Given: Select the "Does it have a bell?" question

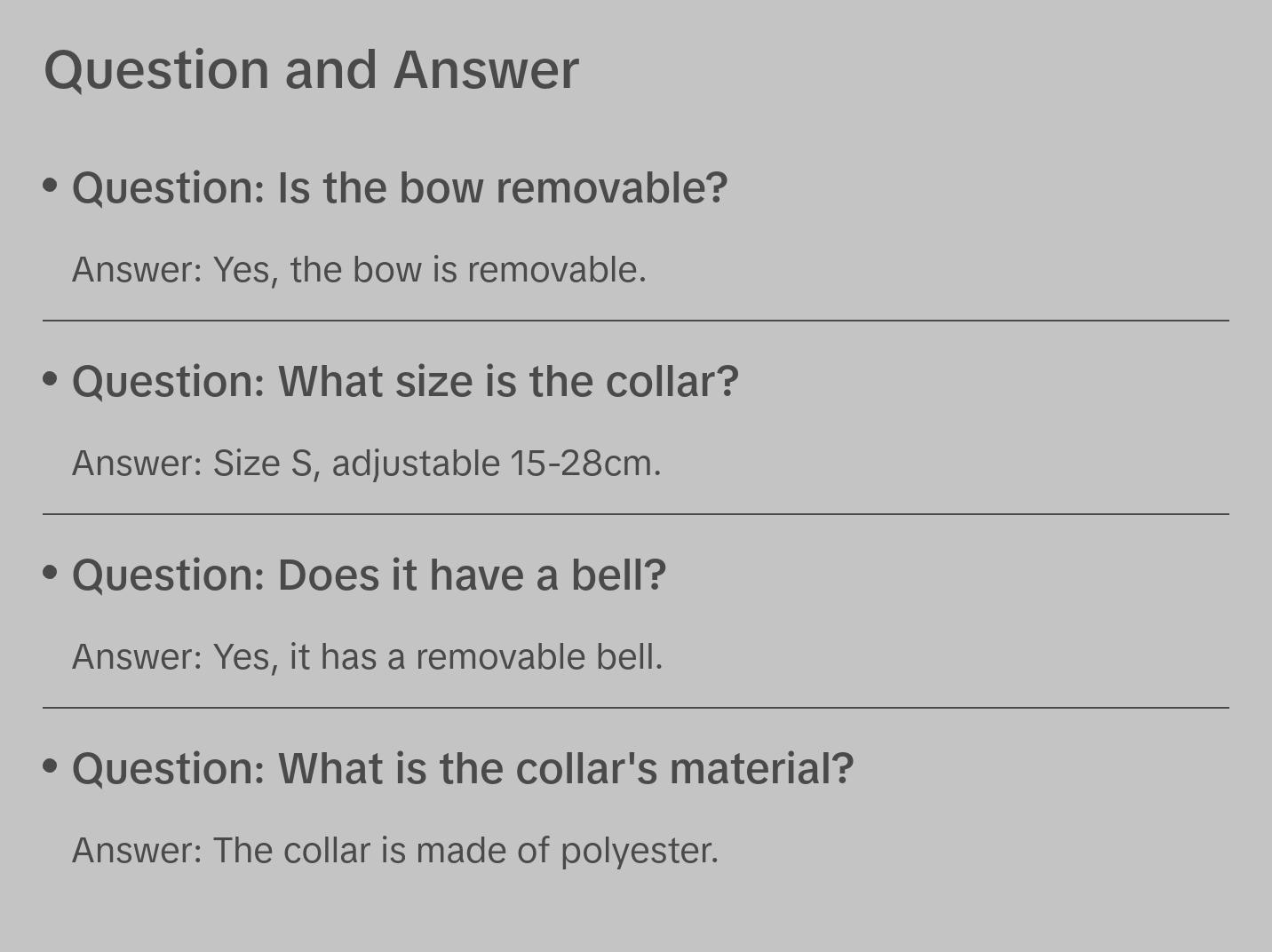Looking at the screenshot, I should point(369,575).
